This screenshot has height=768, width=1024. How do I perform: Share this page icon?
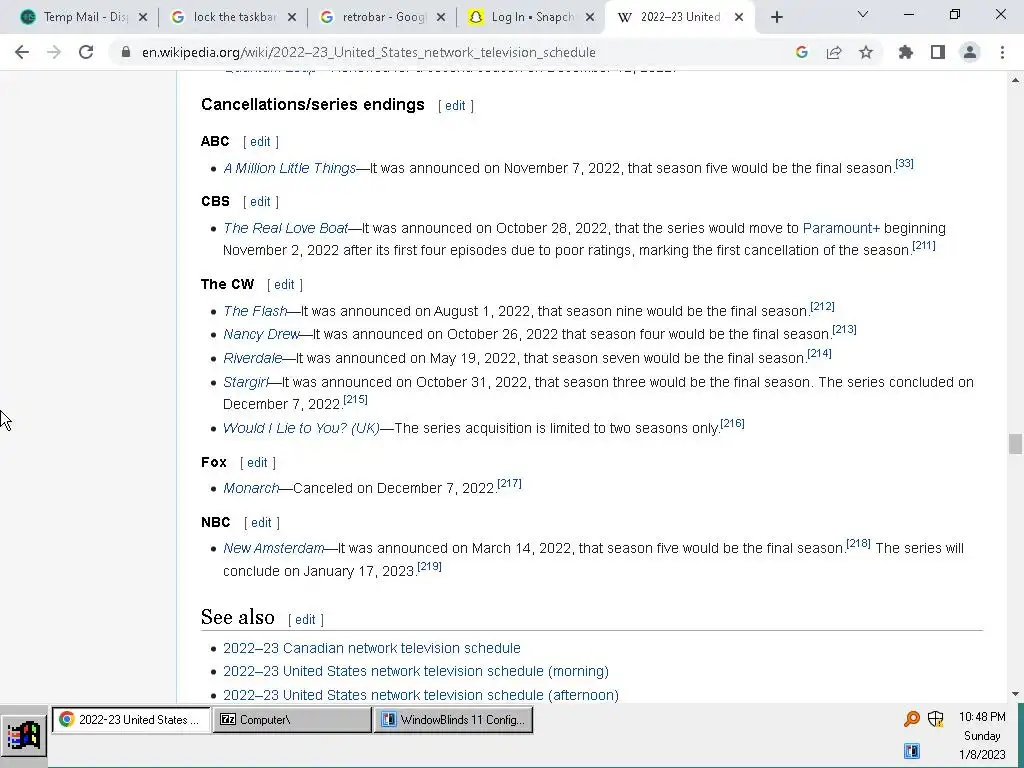point(834,52)
